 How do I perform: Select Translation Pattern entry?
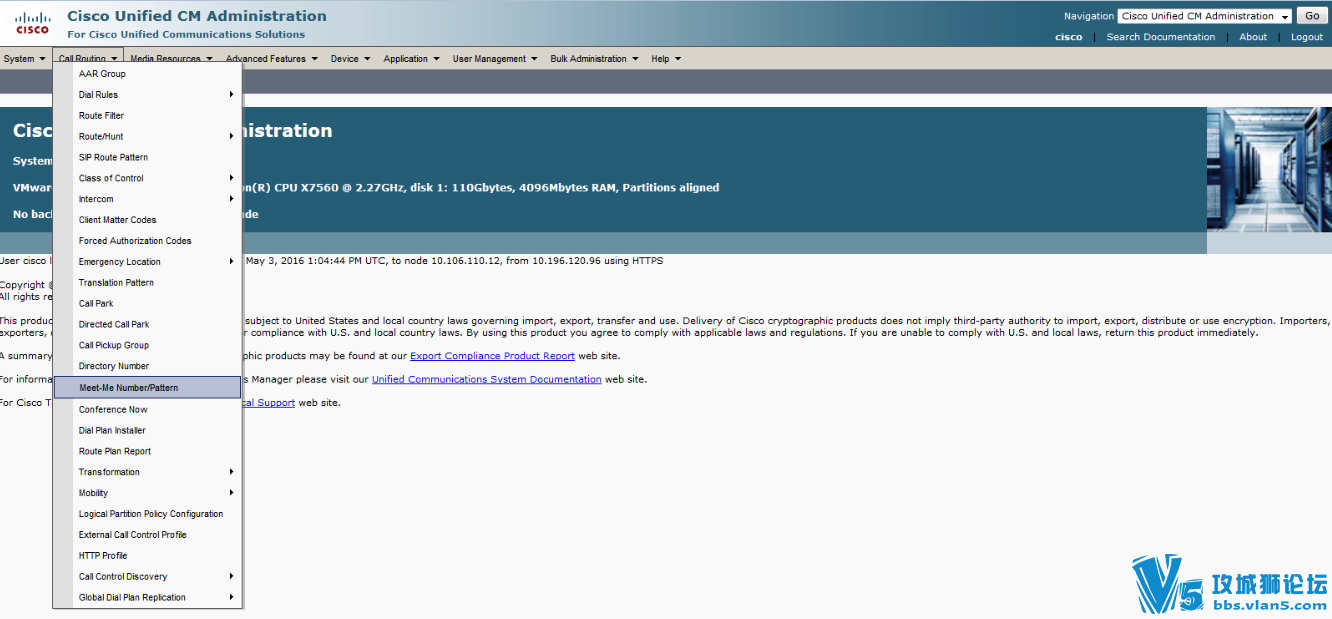pyautogui.click(x=147, y=283)
